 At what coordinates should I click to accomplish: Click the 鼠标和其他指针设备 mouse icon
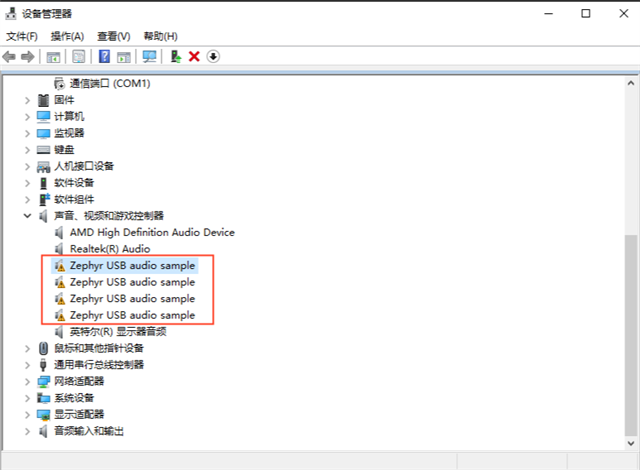(43, 348)
